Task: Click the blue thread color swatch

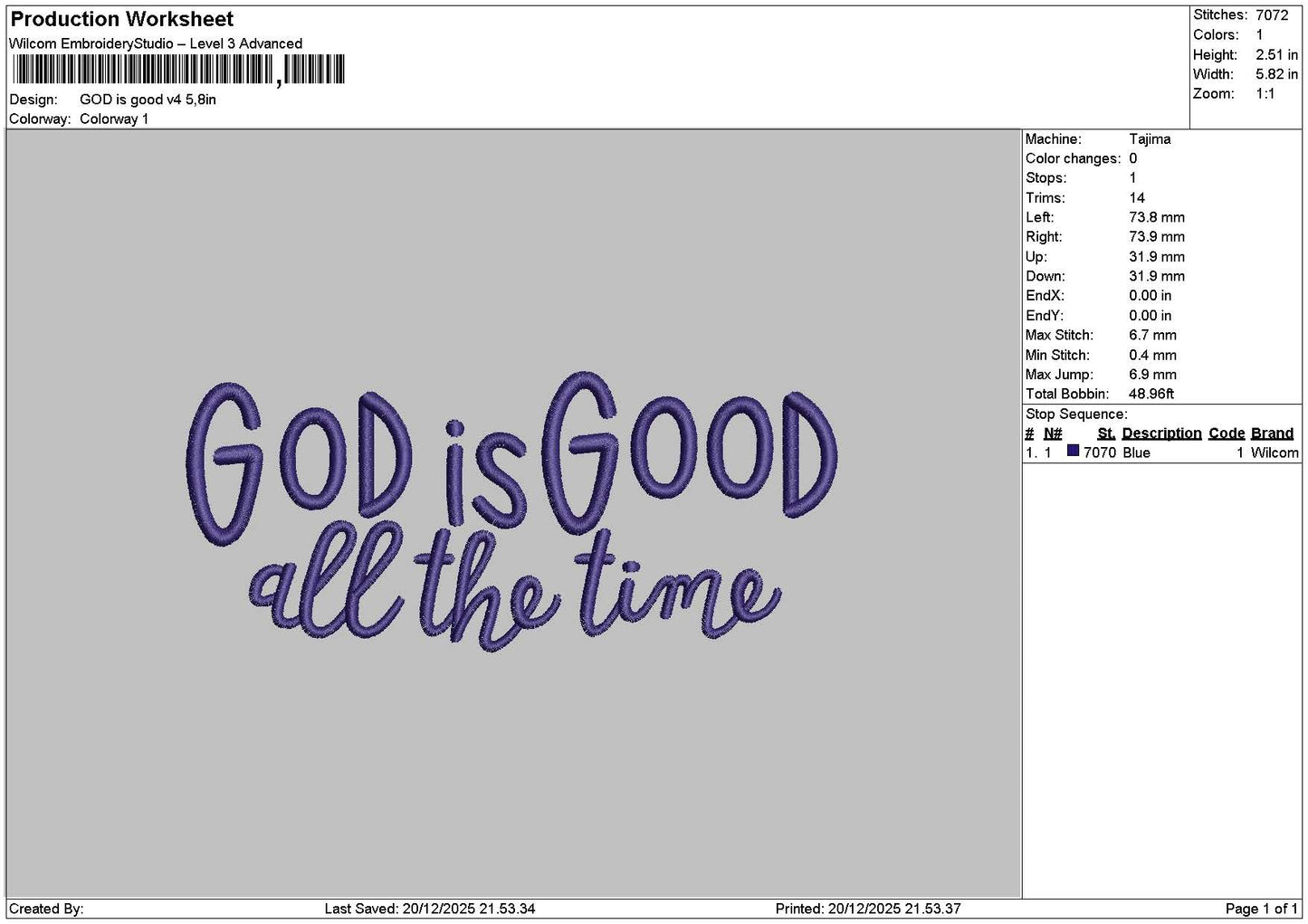Action: (1073, 451)
